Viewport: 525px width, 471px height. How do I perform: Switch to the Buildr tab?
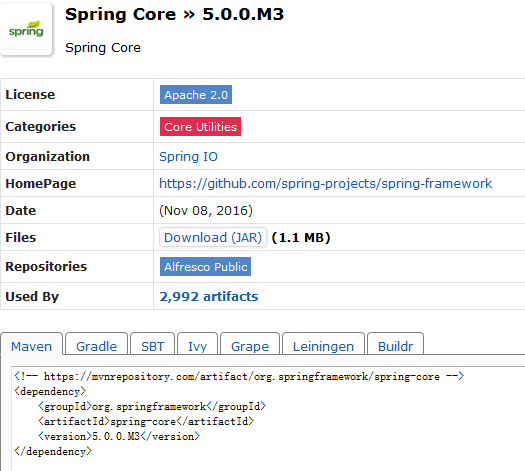pyautogui.click(x=395, y=346)
